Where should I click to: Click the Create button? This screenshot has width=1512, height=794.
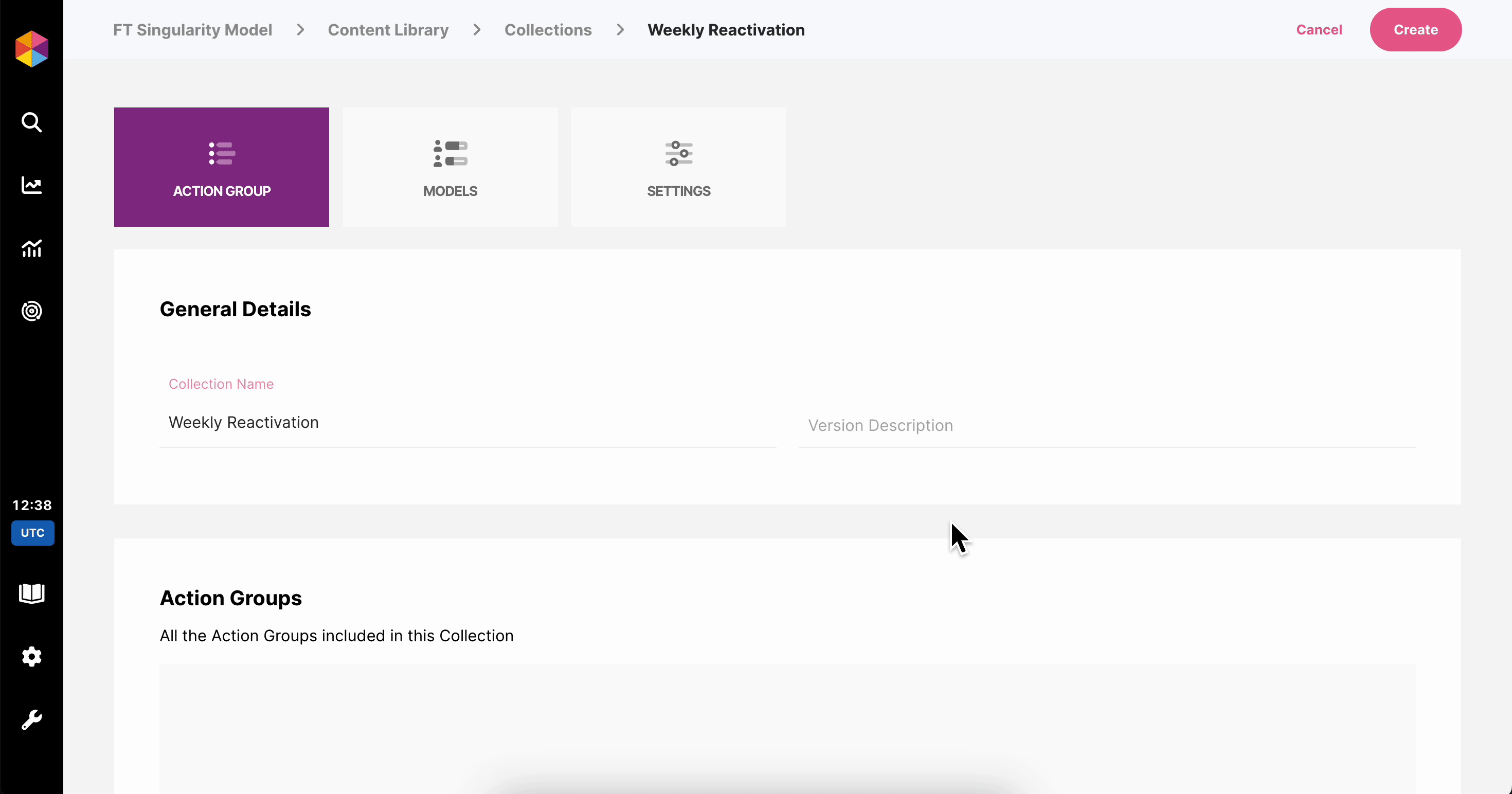[1415, 30]
